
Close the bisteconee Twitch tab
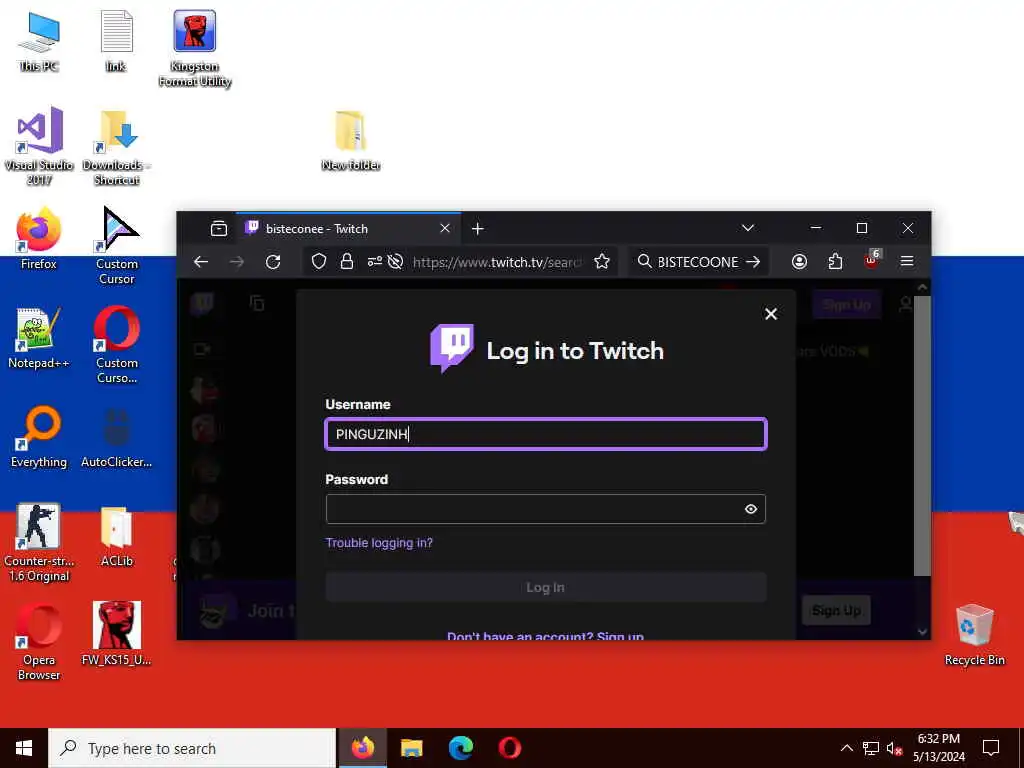click(445, 229)
